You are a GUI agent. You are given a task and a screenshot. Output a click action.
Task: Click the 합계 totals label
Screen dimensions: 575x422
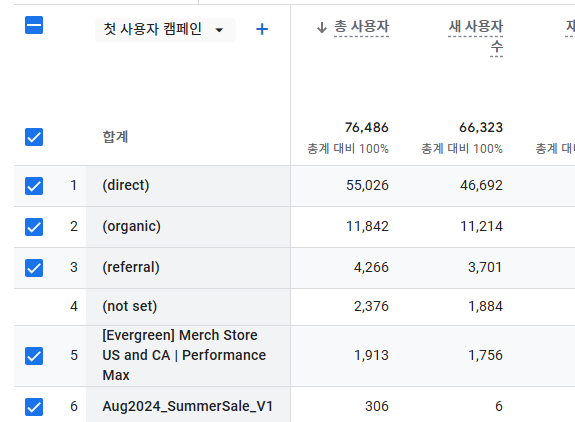pyautogui.click(x=115, y=137)
